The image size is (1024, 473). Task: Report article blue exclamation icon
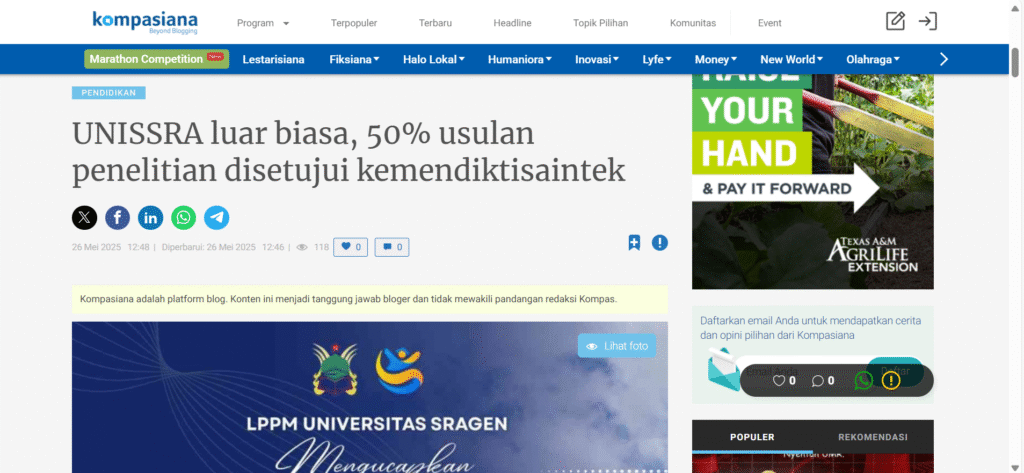click(660, 243)
